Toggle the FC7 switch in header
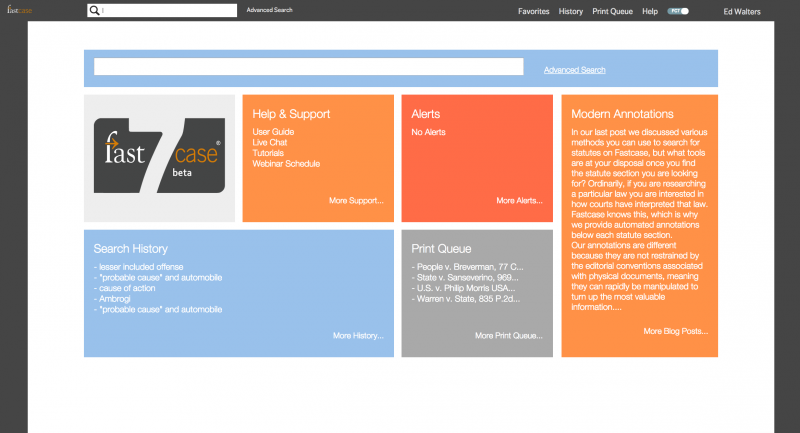800x433 pixels. coord(678,11)
